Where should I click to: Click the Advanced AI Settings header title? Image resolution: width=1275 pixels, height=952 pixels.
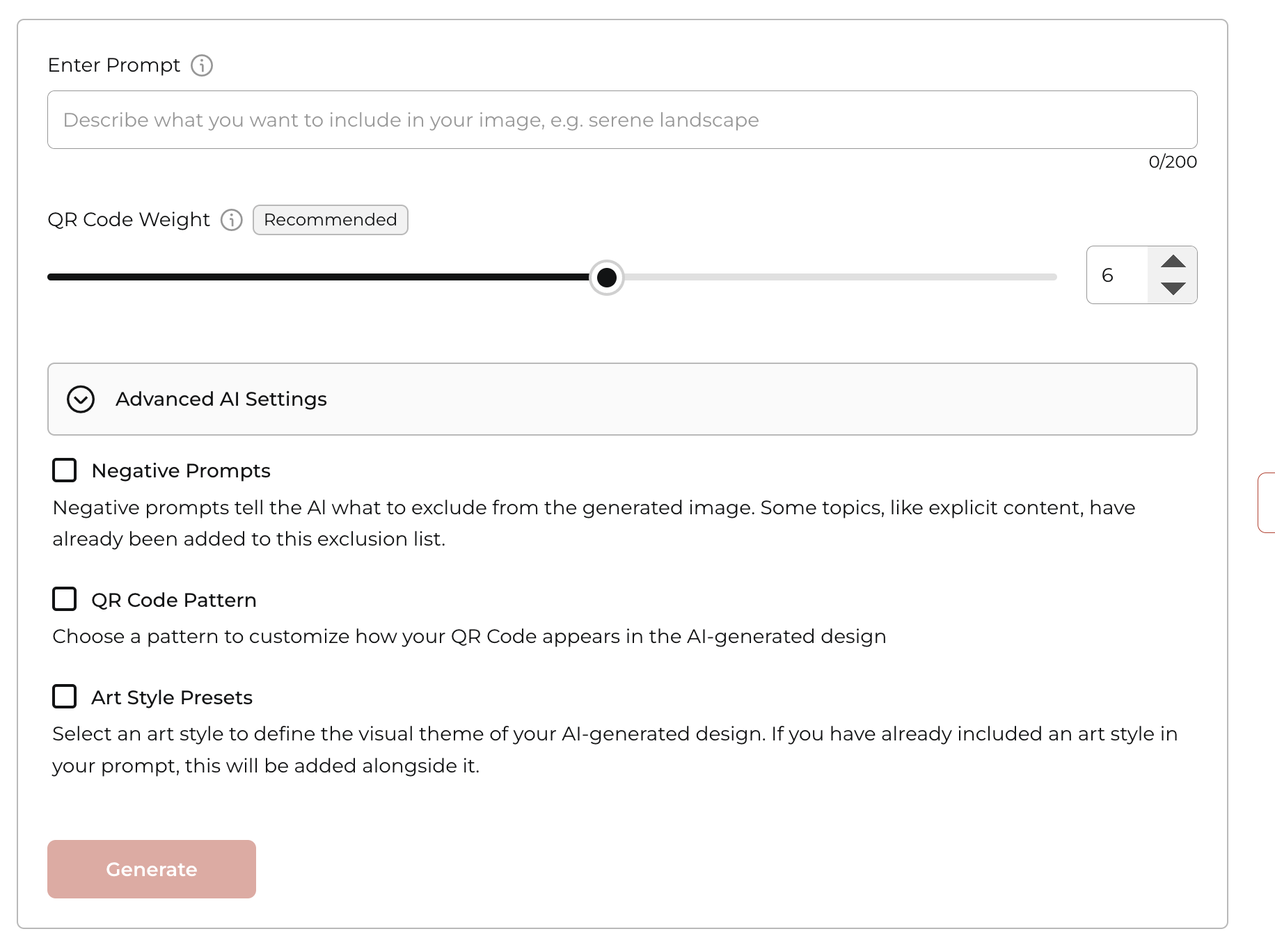coord(221,399)
